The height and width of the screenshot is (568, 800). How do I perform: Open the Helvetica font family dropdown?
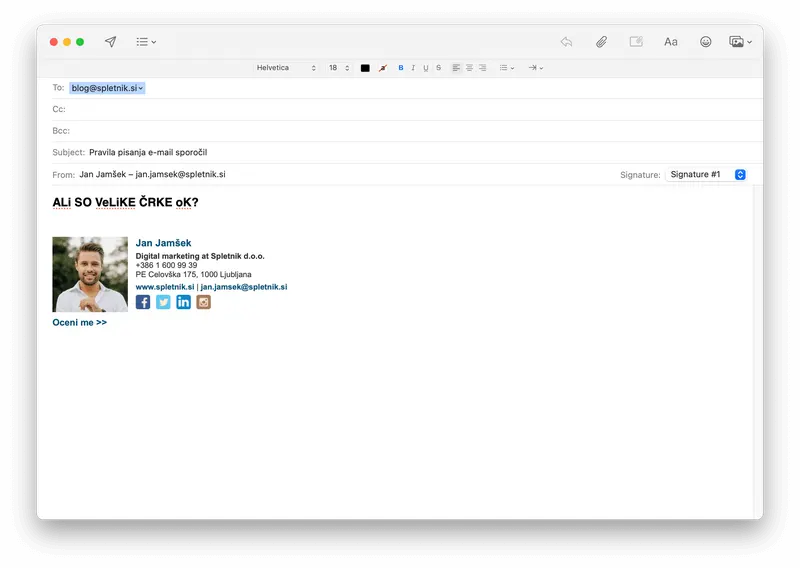pyautogui.click(x=286, y=68)
